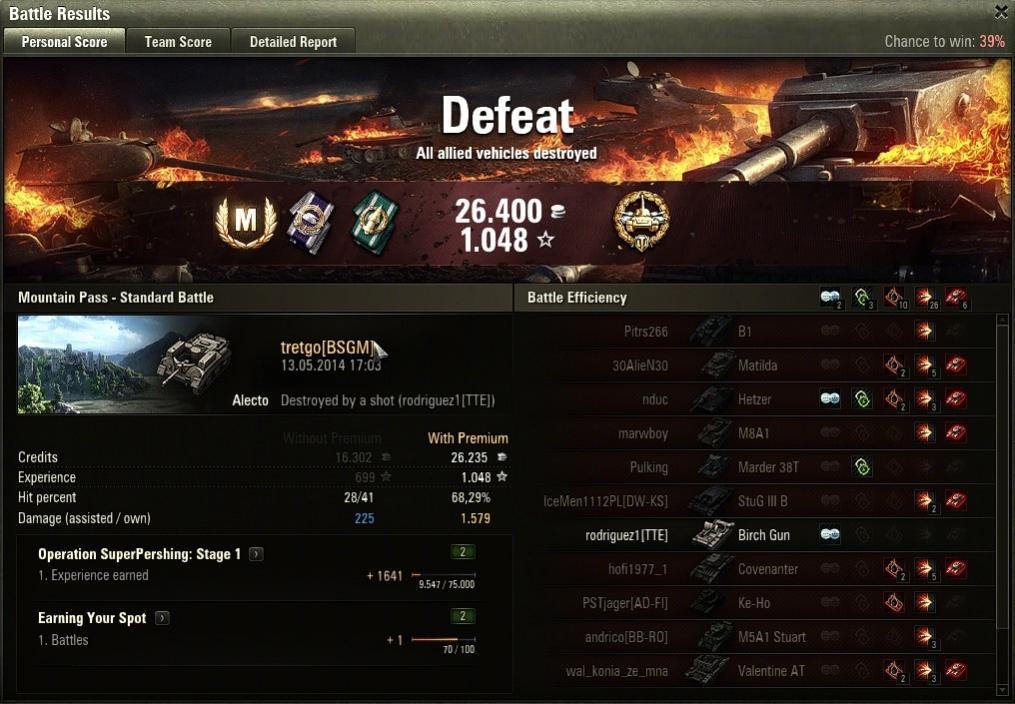The image size is (1015, 704).
Task: Click Birch Gun row's spotted icon
Action: tap(831, 534)
